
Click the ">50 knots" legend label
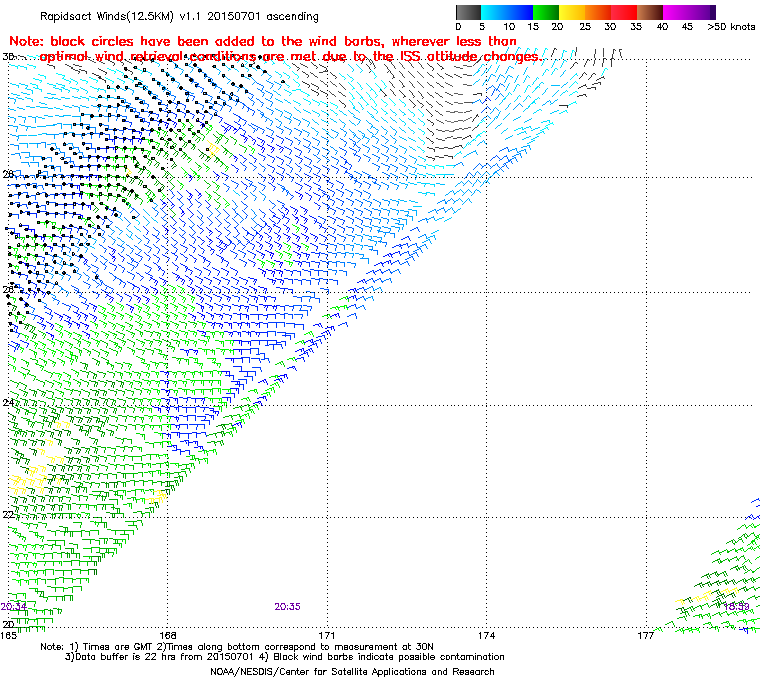point(731,27)
